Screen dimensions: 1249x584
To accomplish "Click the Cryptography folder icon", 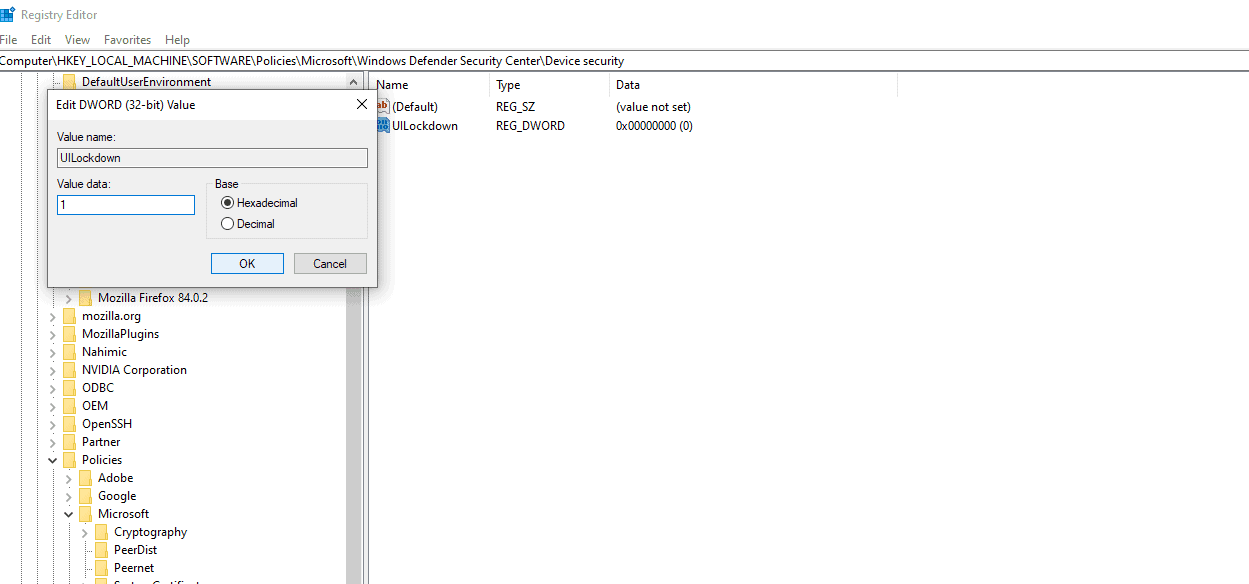I will [x=101, y=532].
